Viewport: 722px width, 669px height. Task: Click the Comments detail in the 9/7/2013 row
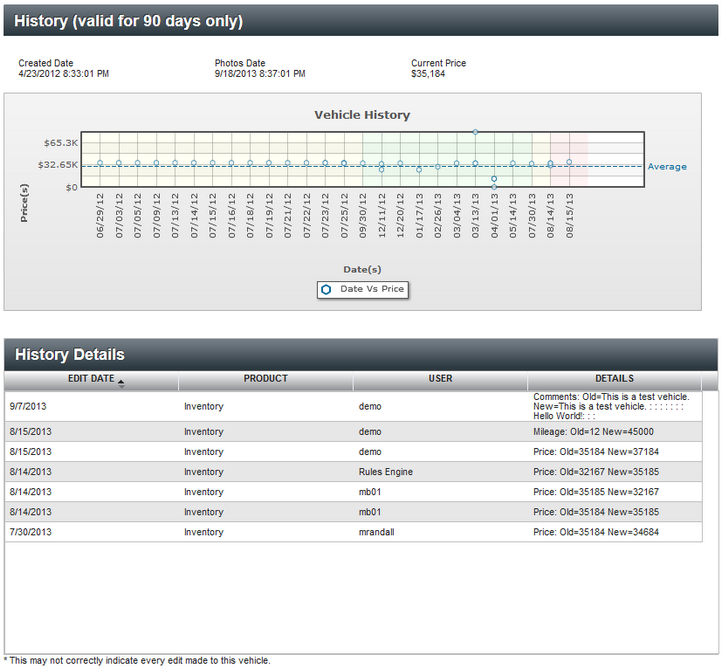coord(611,407)
